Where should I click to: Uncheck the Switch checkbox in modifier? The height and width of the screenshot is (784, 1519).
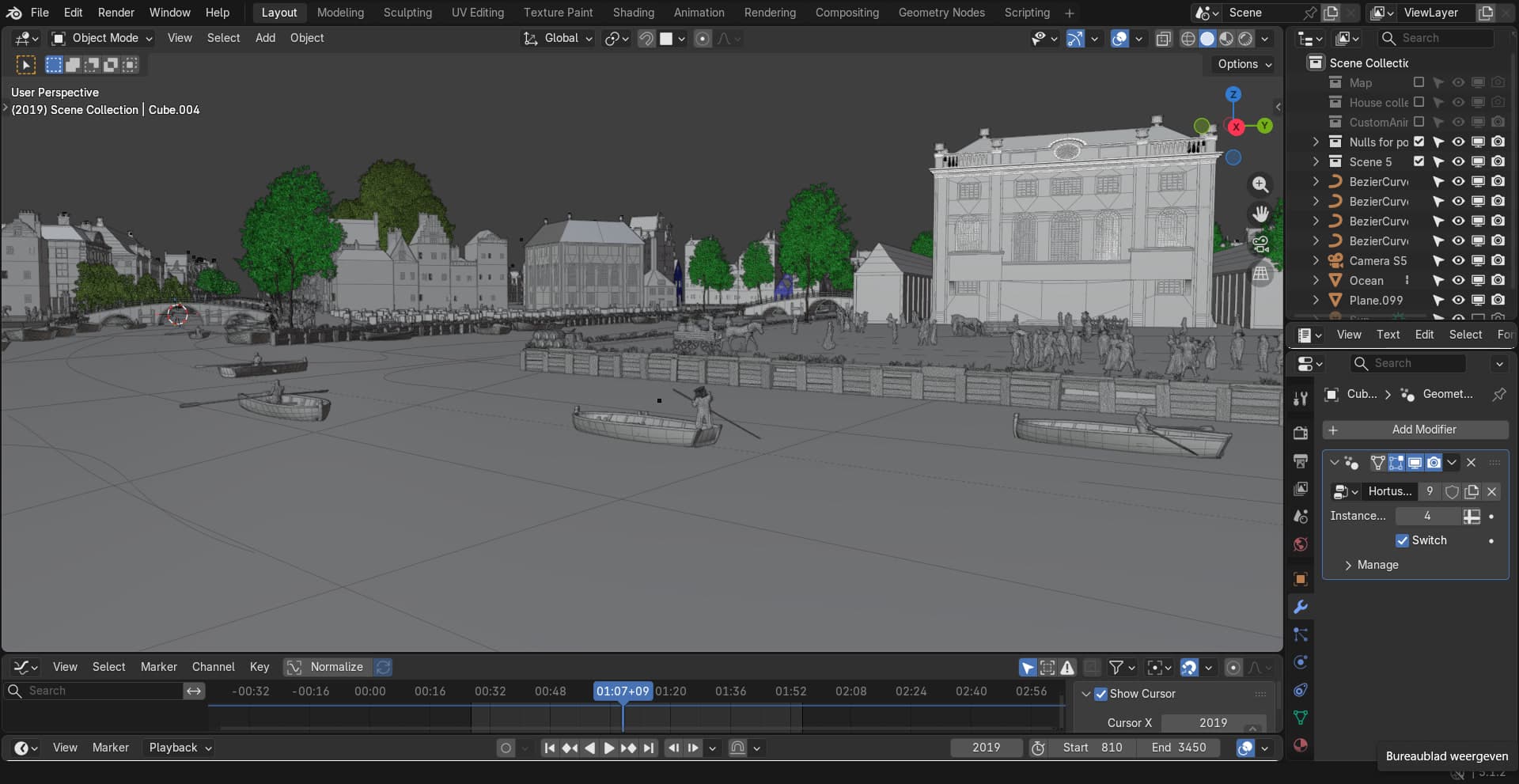tap(1403, 540)
